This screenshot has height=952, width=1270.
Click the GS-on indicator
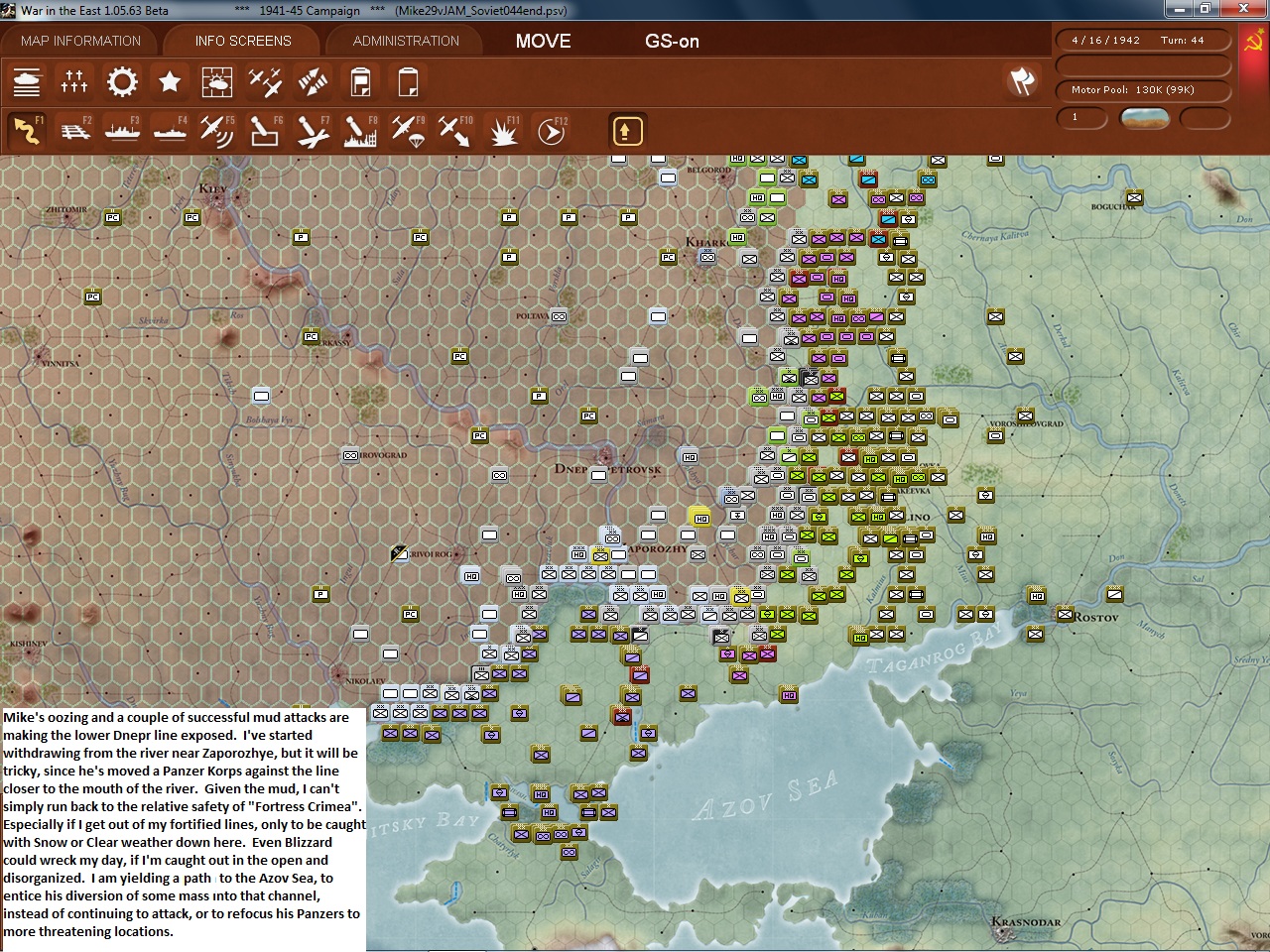(x=672, y=41)
